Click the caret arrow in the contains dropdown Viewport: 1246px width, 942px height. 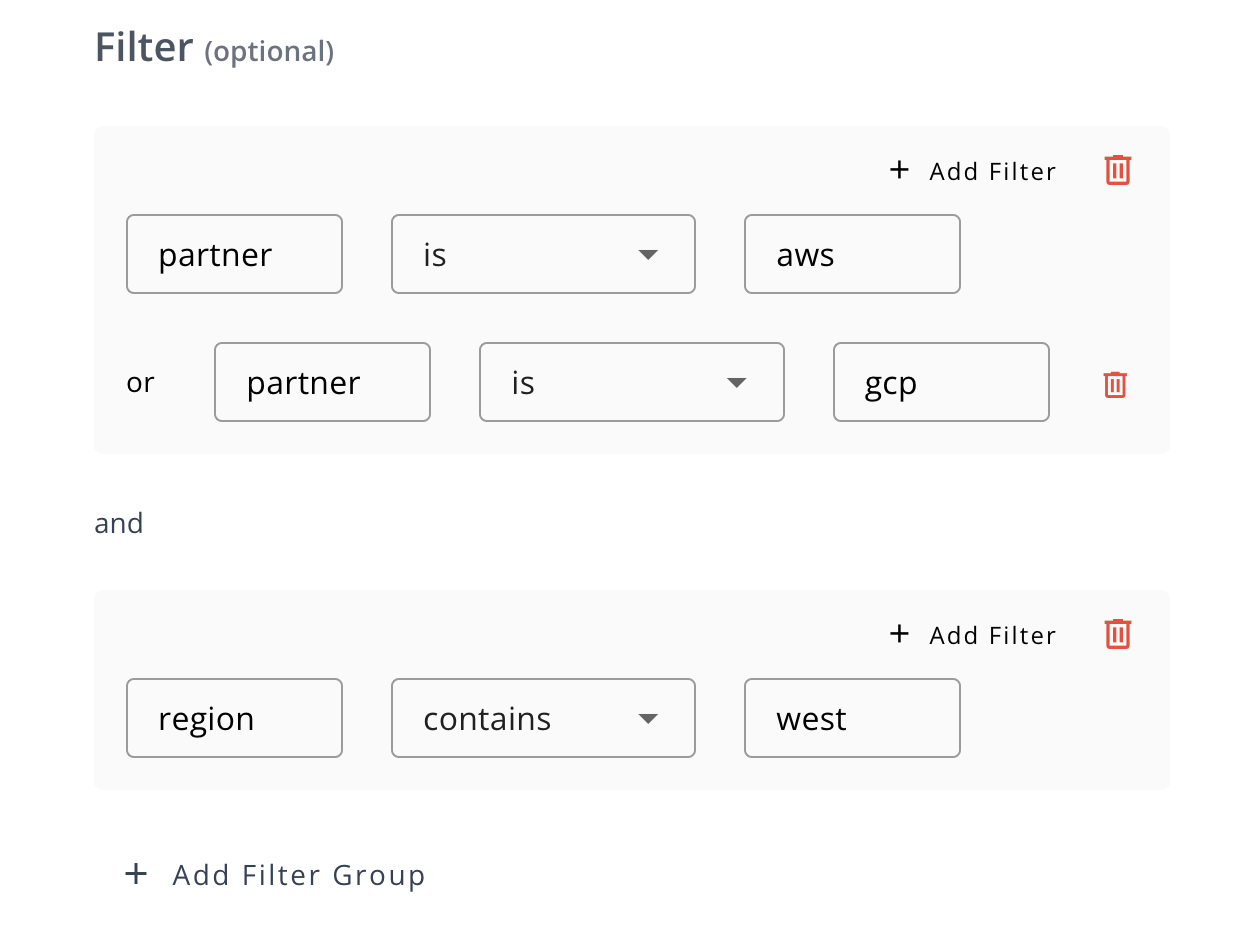[648, 719]
